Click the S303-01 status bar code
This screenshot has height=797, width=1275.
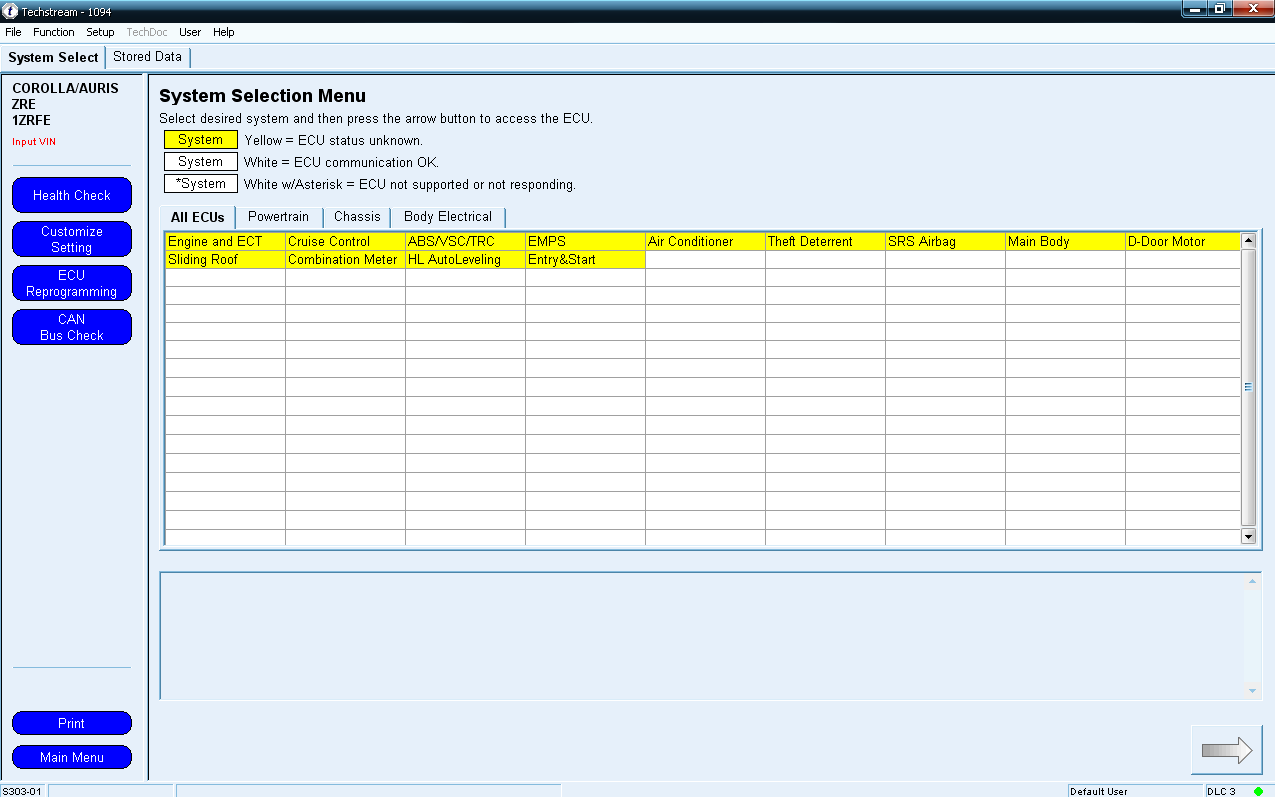[x=23, y=791]
